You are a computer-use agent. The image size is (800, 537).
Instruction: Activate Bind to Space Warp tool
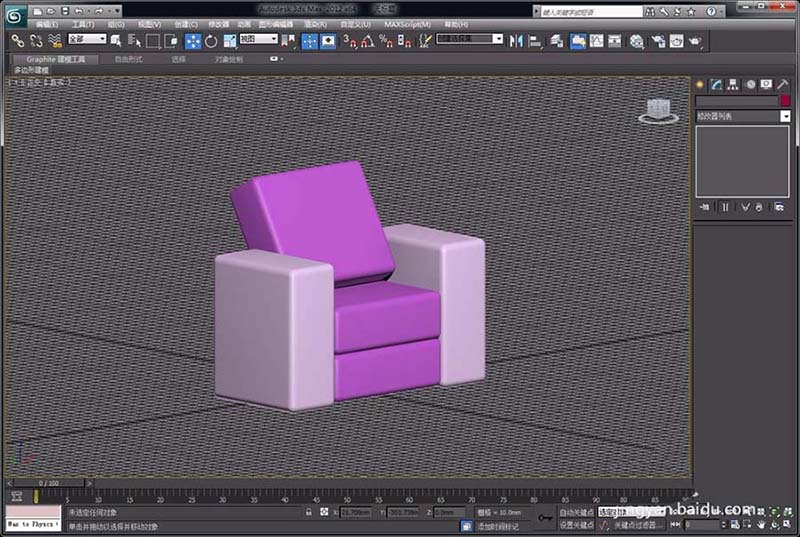[55, 41]
